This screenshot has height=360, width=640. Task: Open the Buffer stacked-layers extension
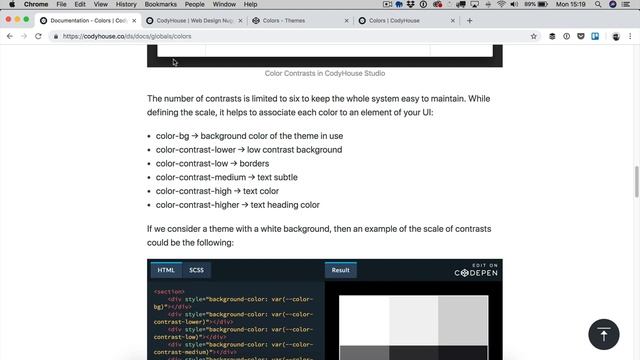[552, 36]
